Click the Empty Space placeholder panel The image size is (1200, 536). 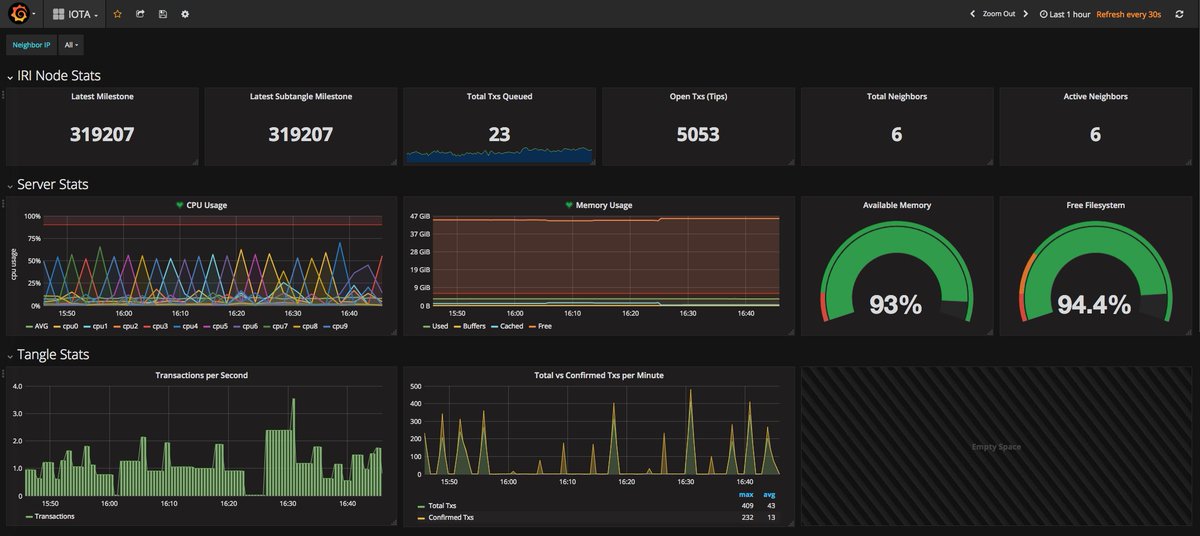pyautogui.click(x=996, y=446)
